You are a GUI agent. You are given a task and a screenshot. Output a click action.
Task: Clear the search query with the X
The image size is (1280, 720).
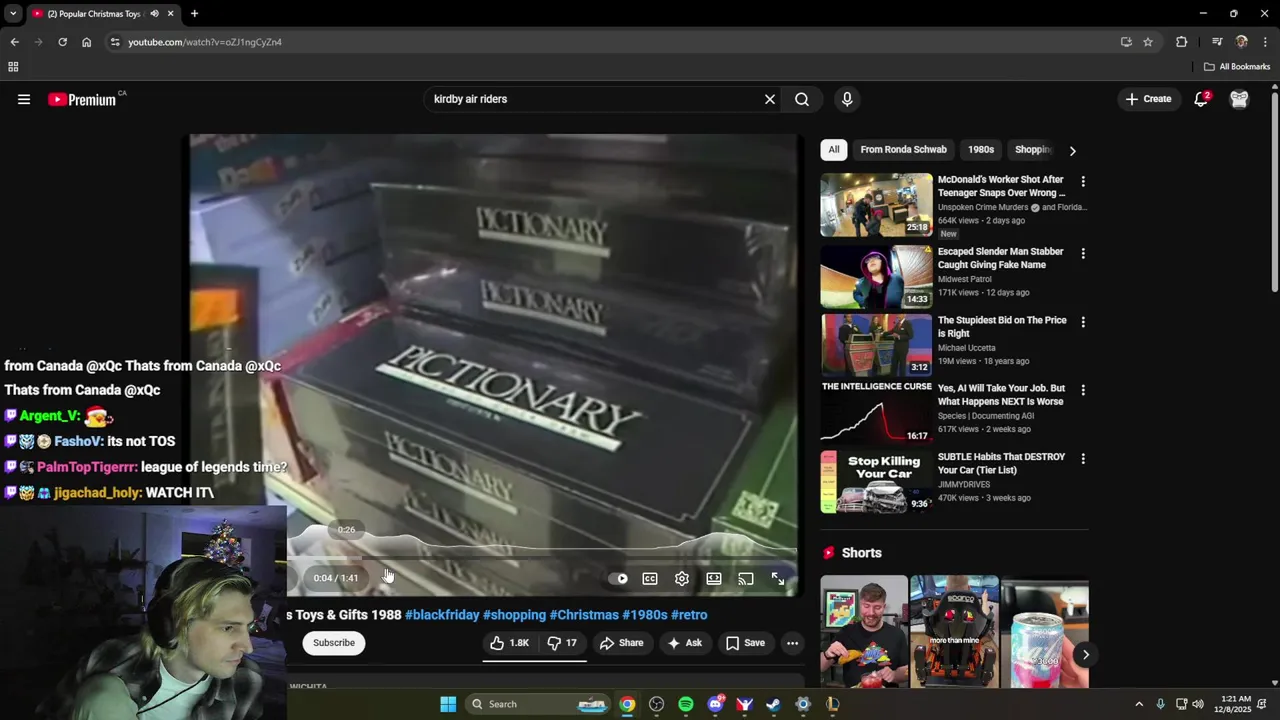tap(770, 99)
